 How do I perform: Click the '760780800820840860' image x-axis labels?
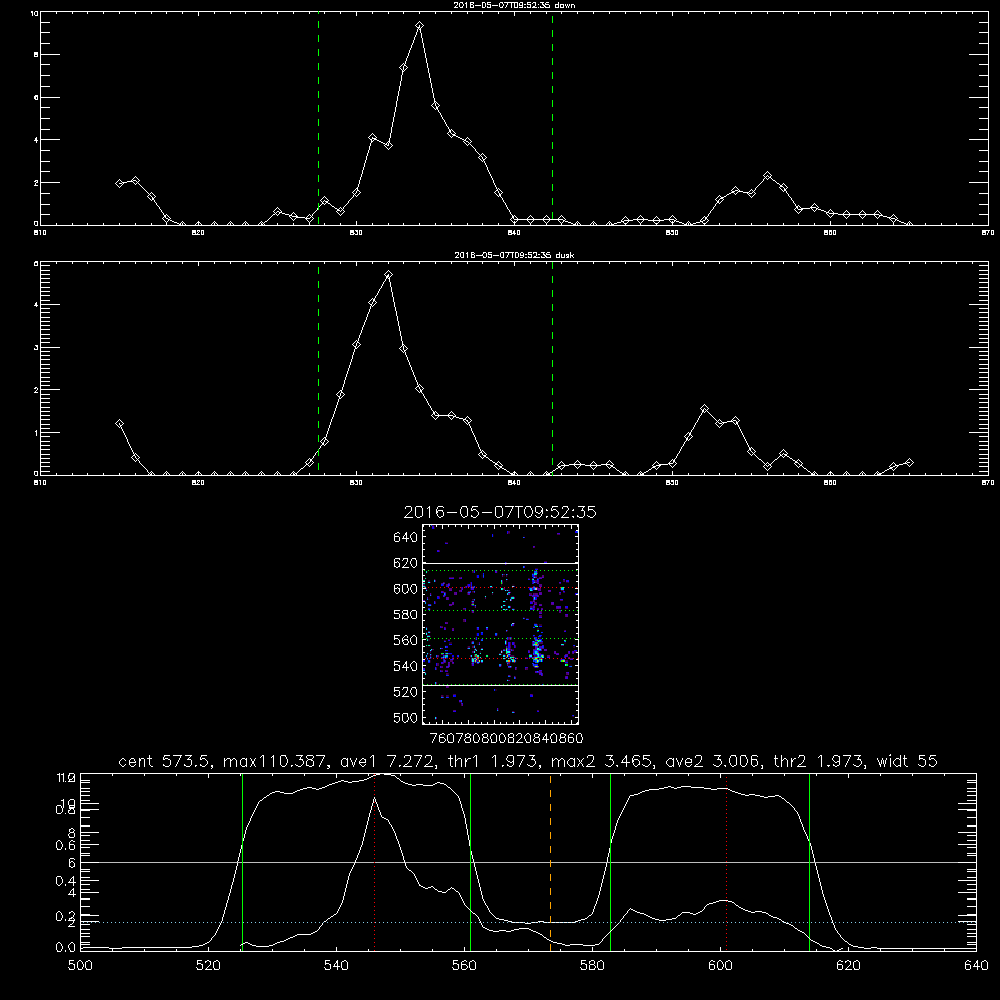507,738
